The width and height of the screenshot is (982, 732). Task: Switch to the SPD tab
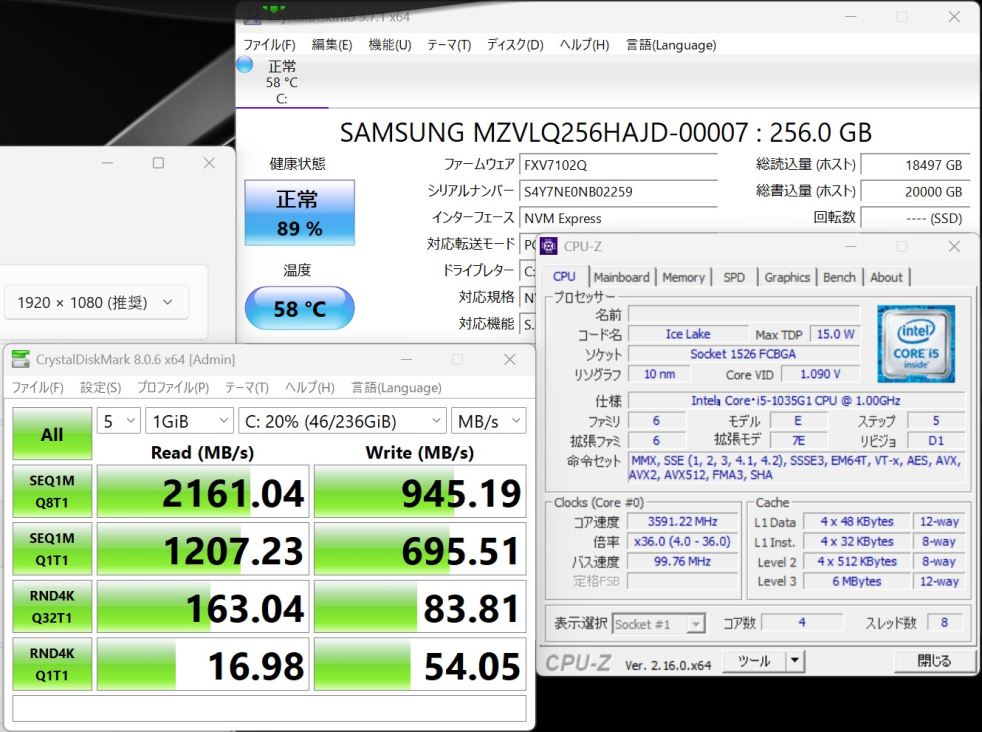click(734, 277)
